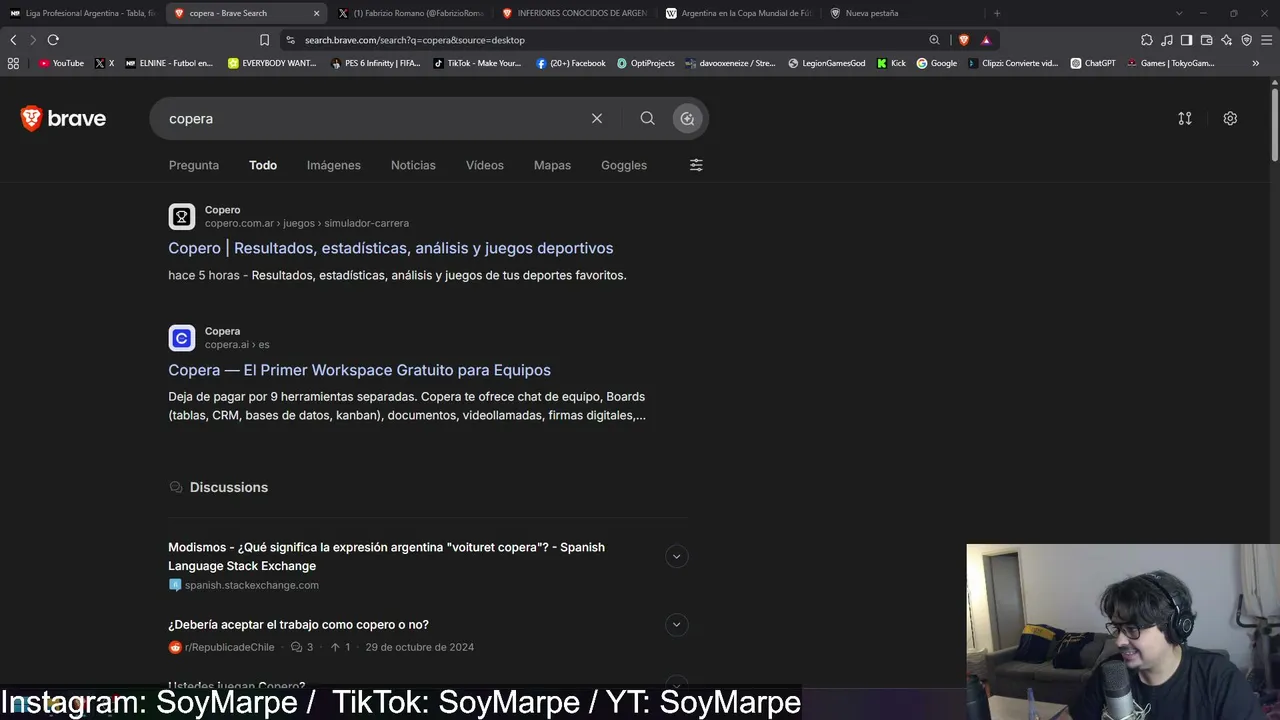Open the Brave Rewards triangle icon
The height and width of the screenshot is (720, 1280).
point(986,40)
